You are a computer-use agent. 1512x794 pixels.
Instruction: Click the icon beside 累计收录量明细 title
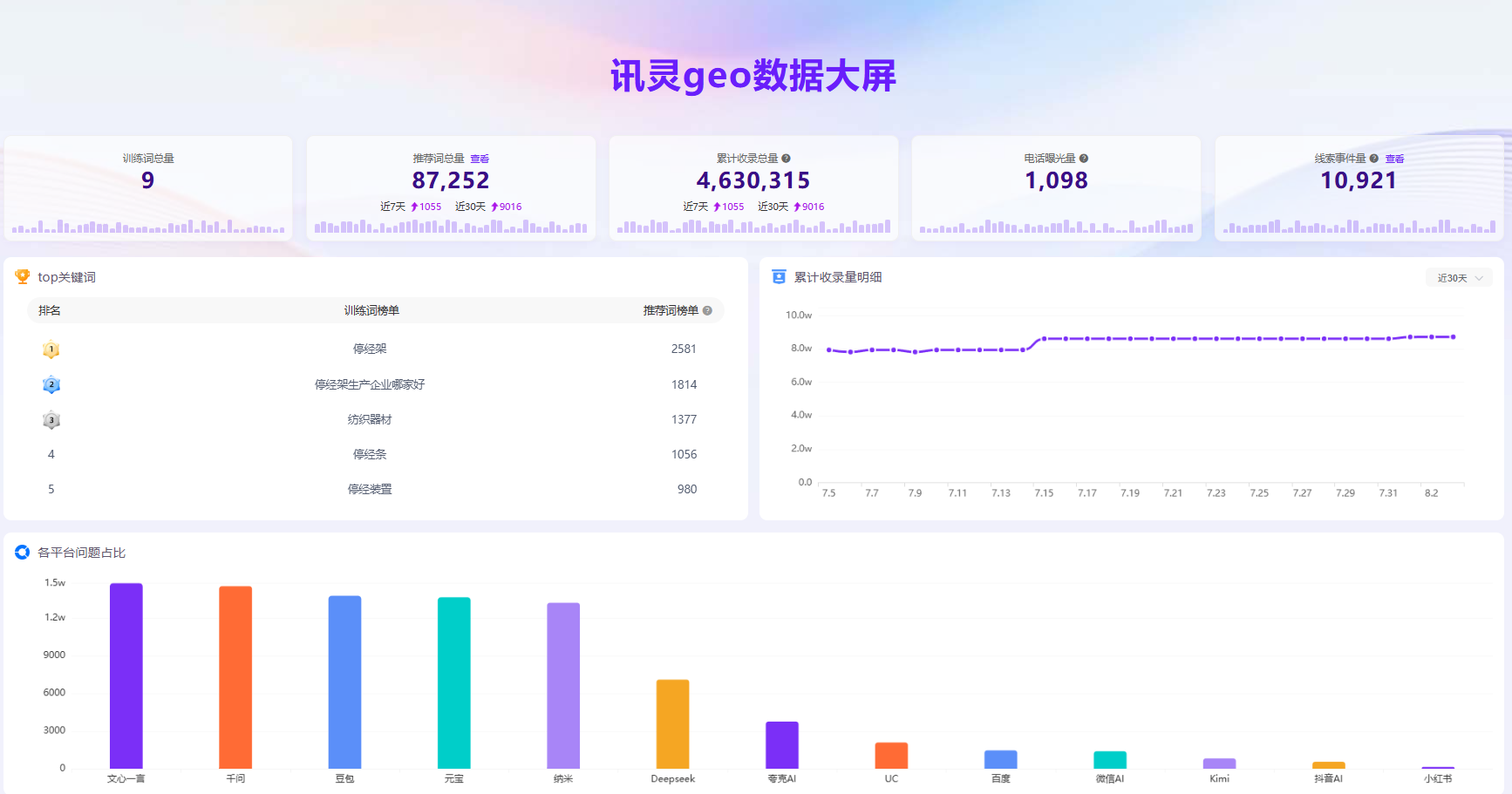click(x=779, y=277)
